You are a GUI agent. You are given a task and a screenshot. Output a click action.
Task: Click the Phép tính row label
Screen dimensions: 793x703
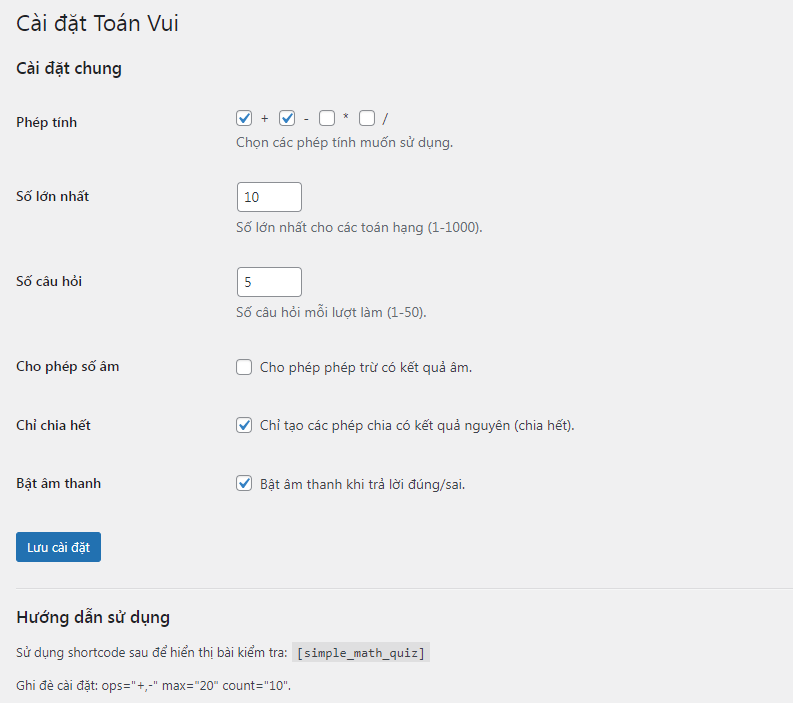[47, 122]
